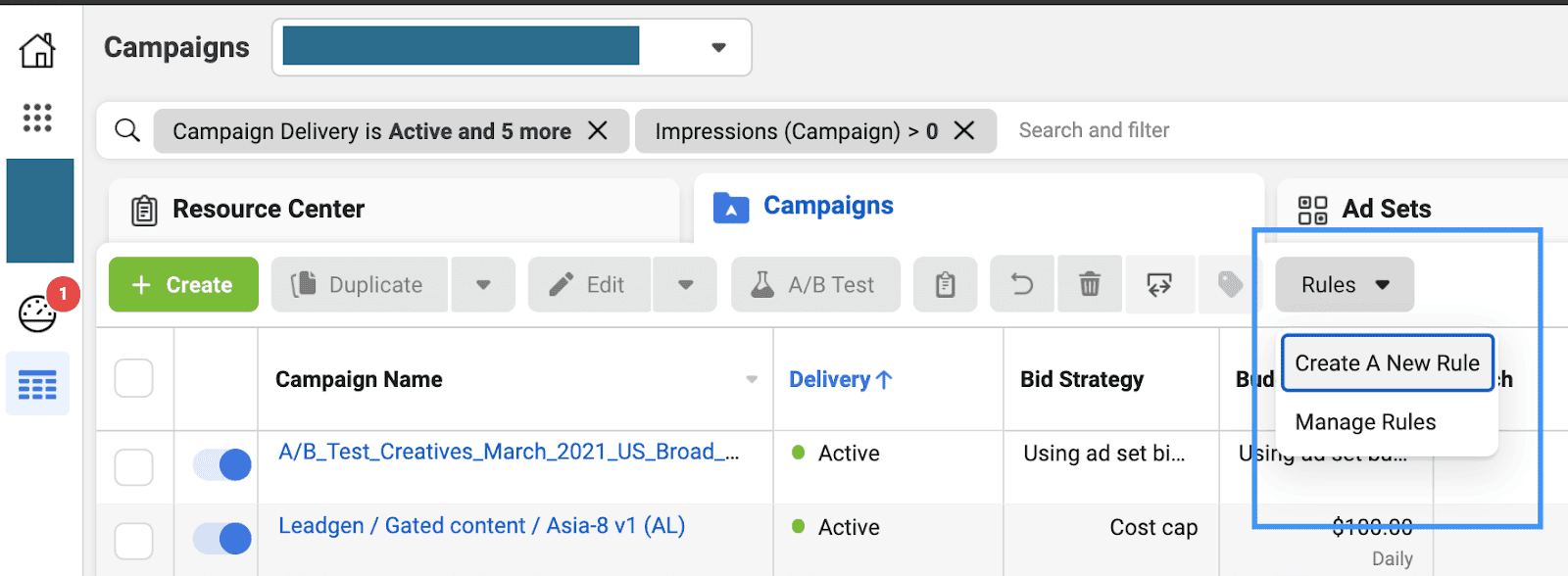
Task: Click the Home icon in sidebar
Action: pyautogui.click(x=37, y=50)
